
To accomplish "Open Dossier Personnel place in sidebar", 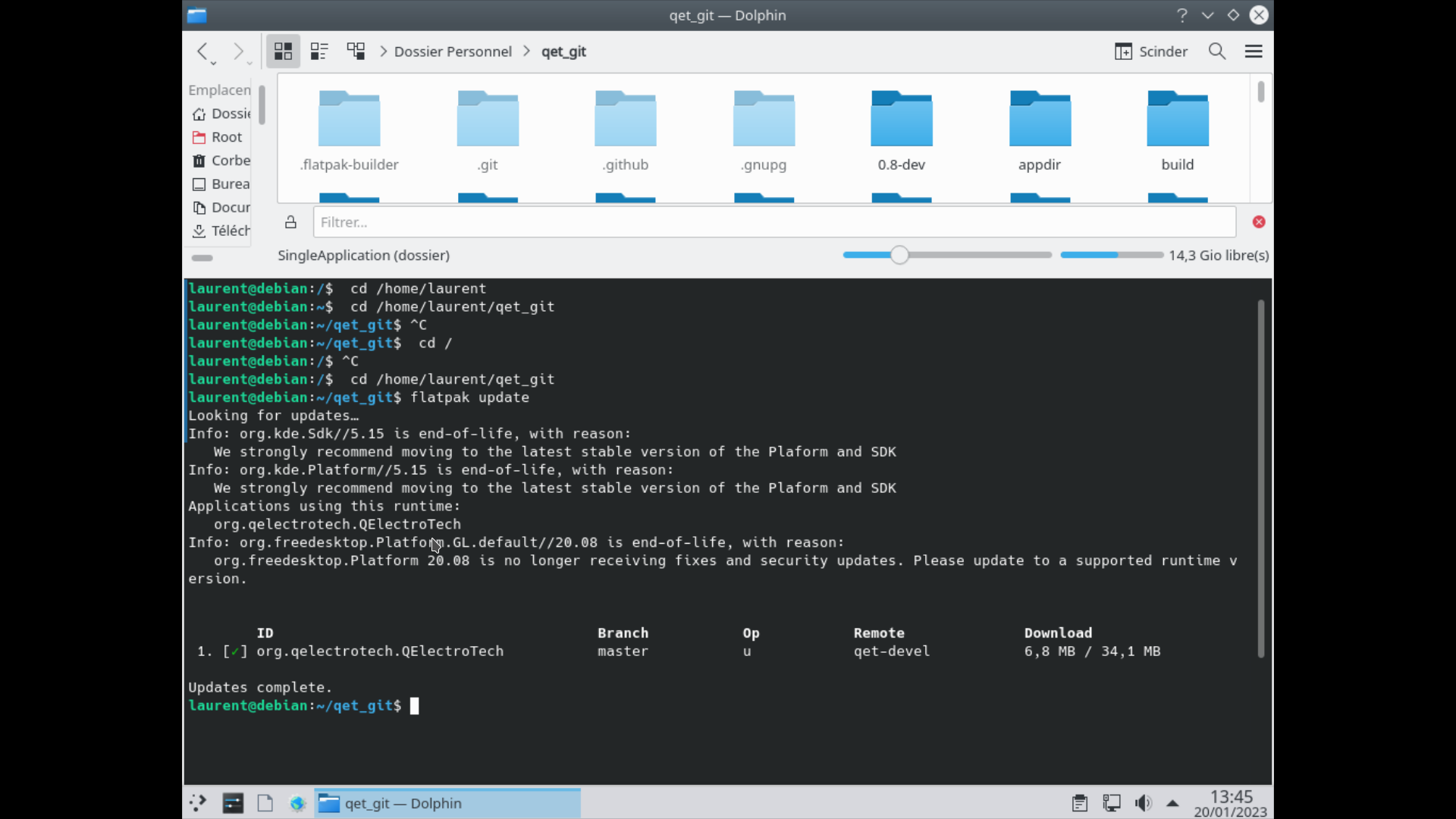I will 221,114.
